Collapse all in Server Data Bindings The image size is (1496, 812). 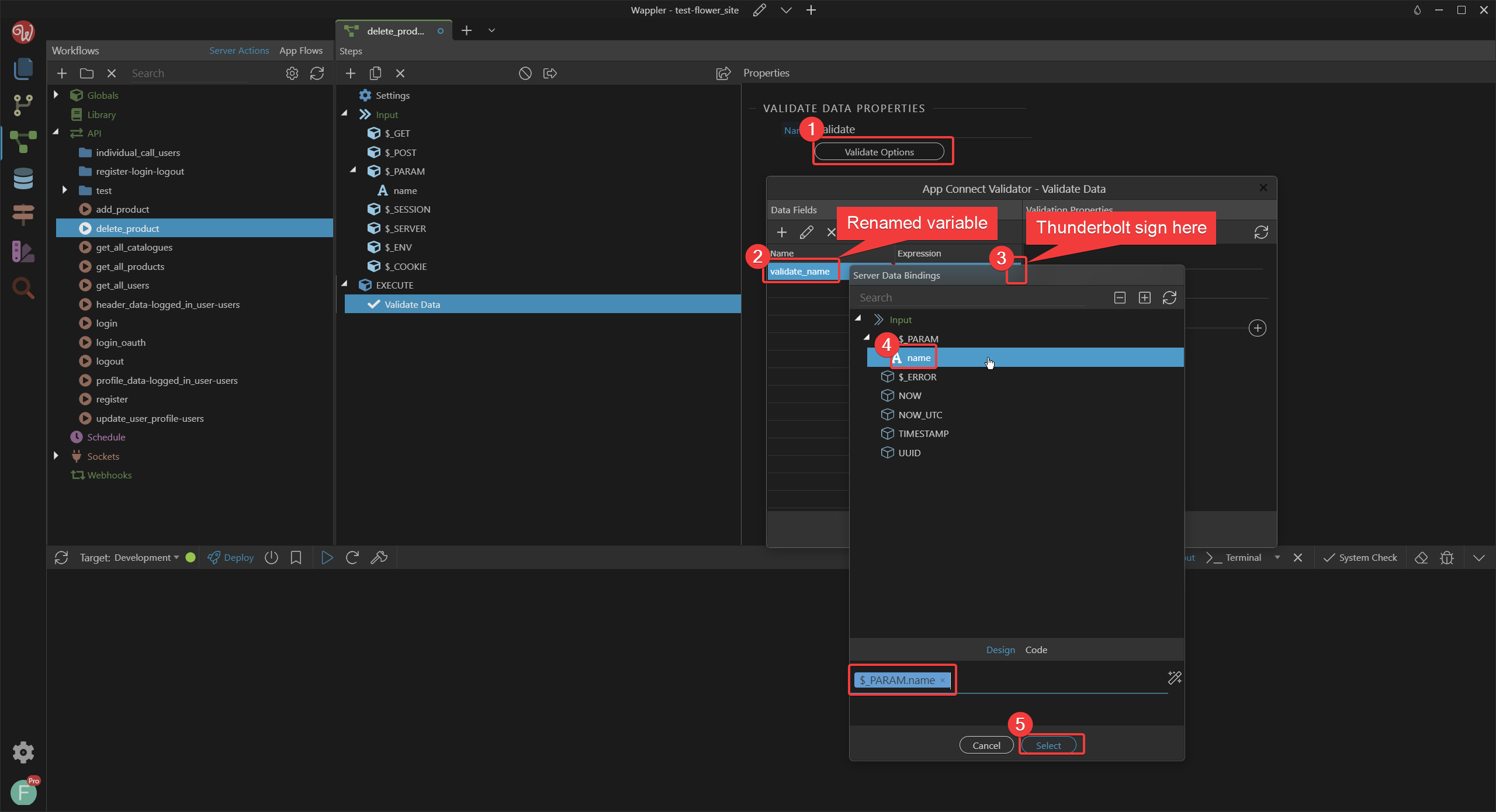(x=1120, y=298)
